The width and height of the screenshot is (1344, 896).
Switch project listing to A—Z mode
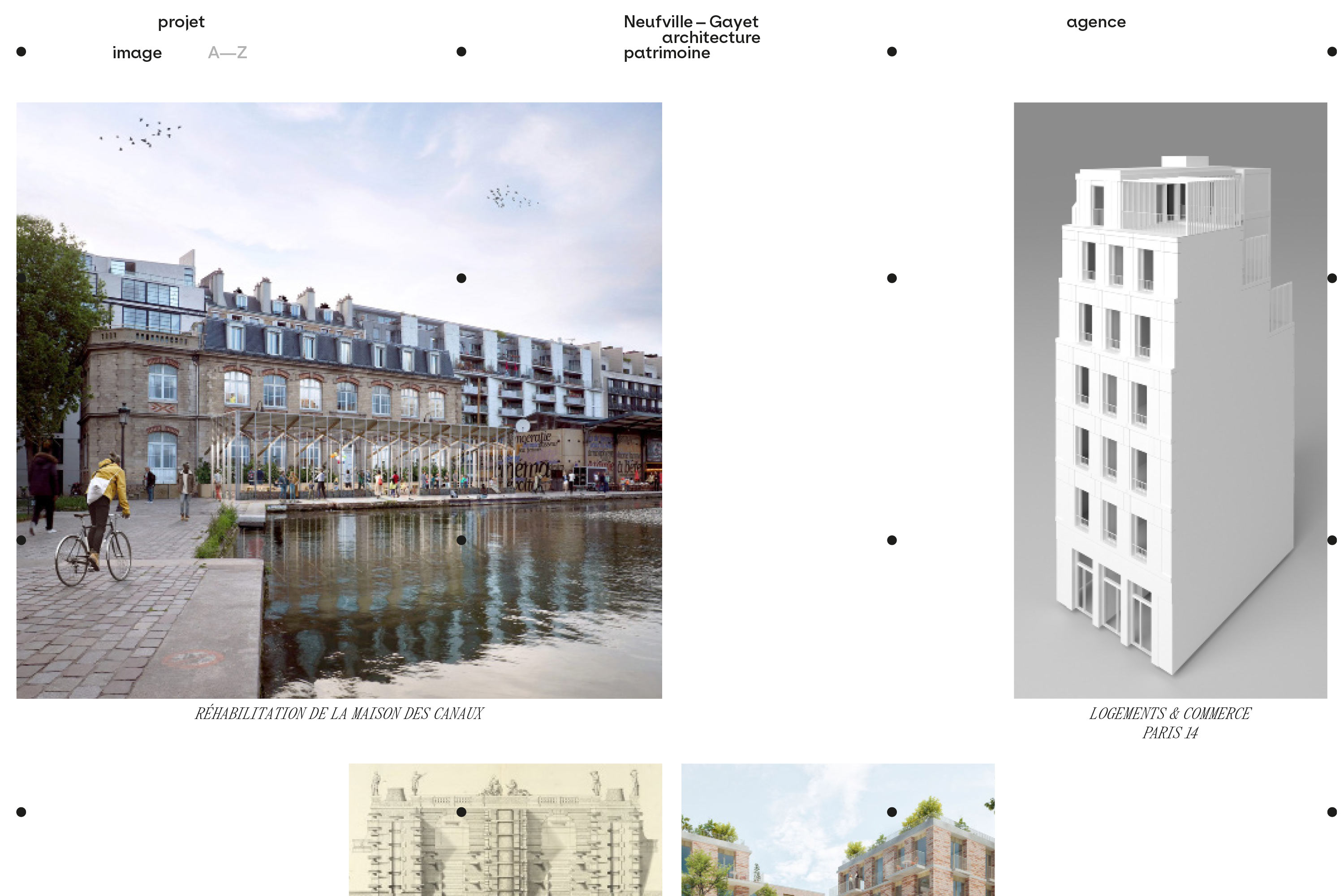point(228,53)
